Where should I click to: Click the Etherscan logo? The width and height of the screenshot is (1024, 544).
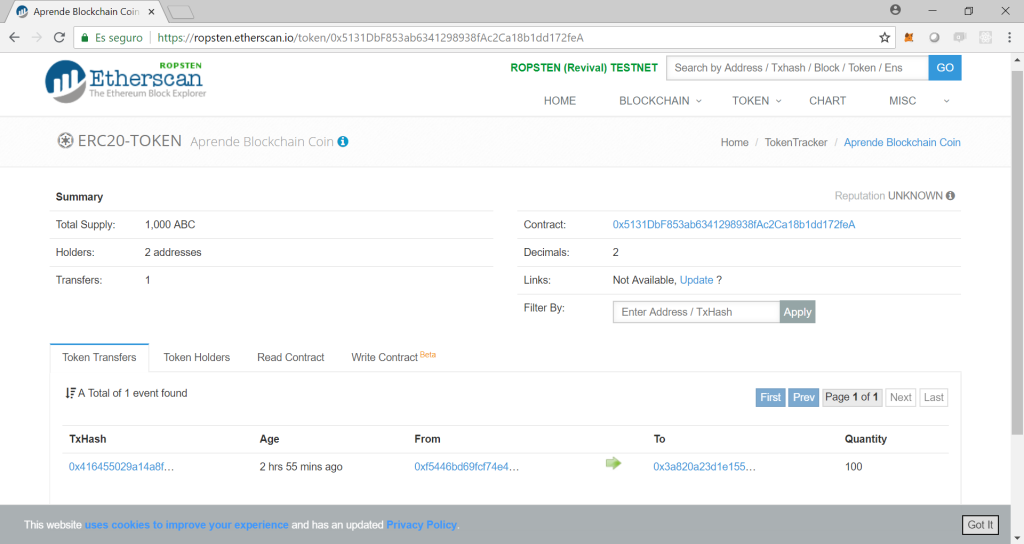tap(125, 81)
